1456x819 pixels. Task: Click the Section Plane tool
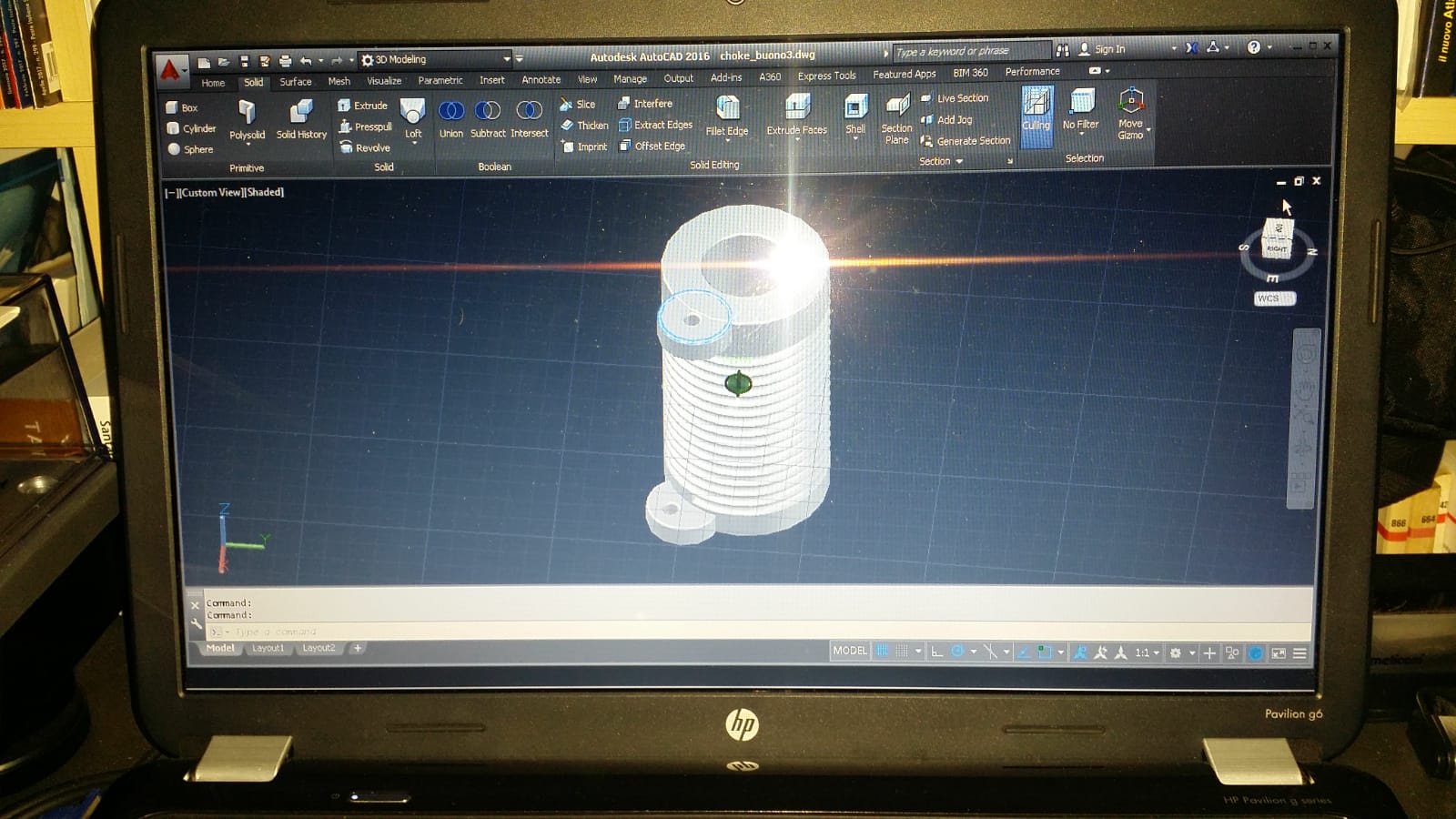(896, 118)
